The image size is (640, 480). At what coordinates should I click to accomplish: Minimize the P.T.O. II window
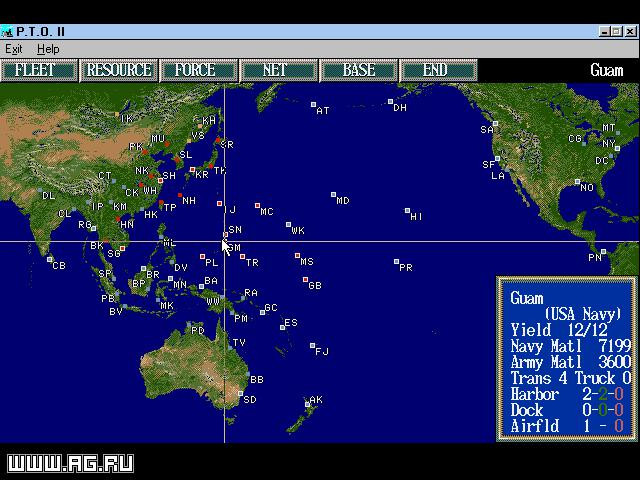click(x=604, y=31)
